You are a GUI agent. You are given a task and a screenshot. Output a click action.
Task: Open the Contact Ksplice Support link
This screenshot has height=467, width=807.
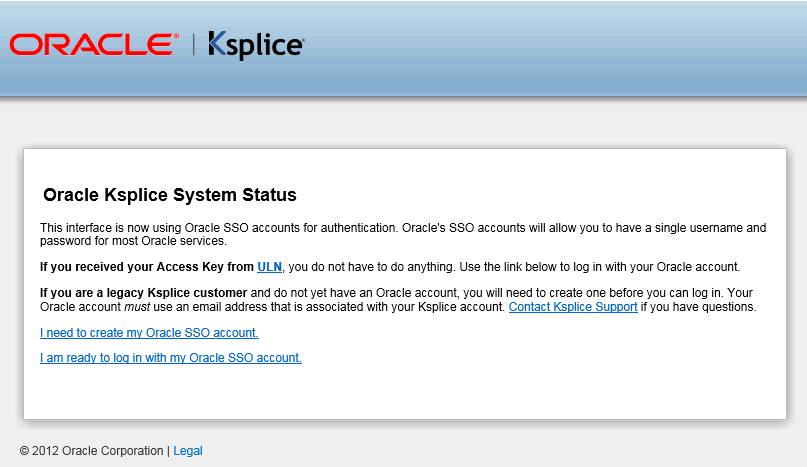[573, 307]
